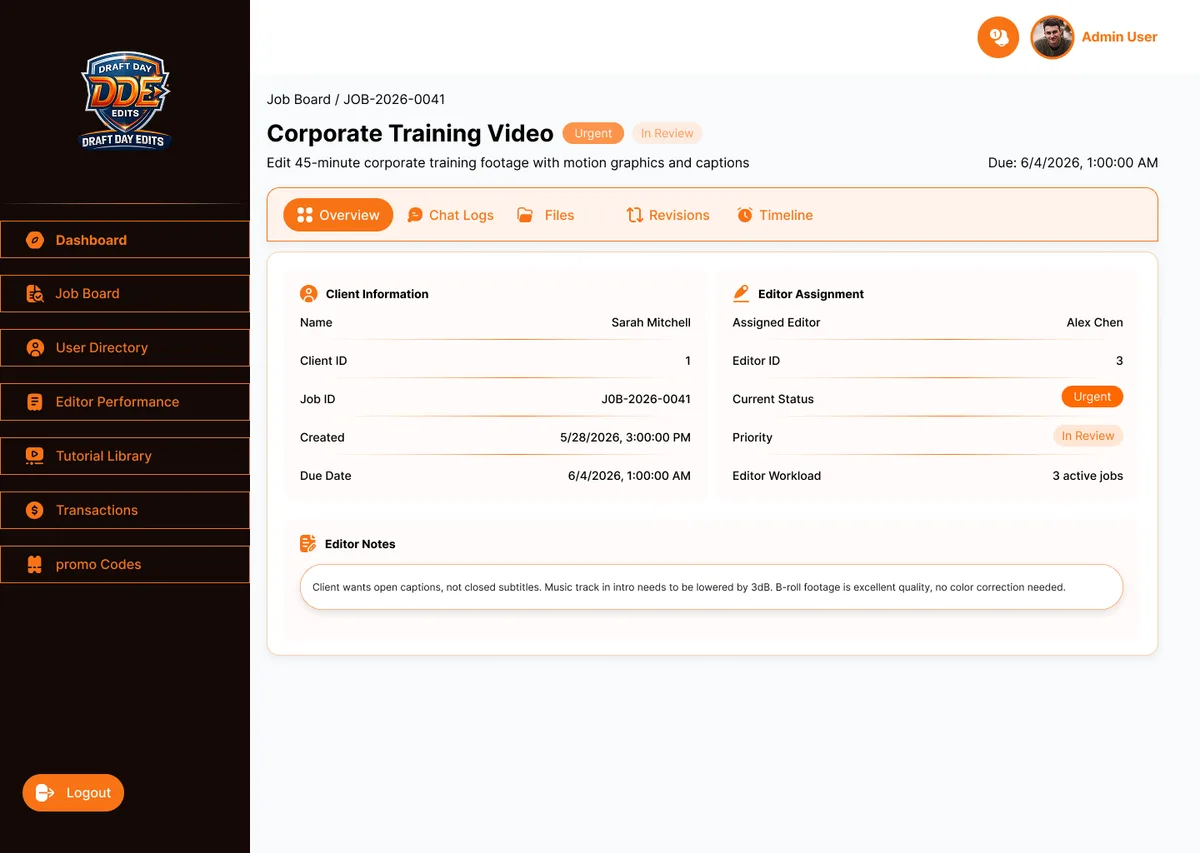
Task: Click the Urgent badge beside the title
Action: pos(594,133)
